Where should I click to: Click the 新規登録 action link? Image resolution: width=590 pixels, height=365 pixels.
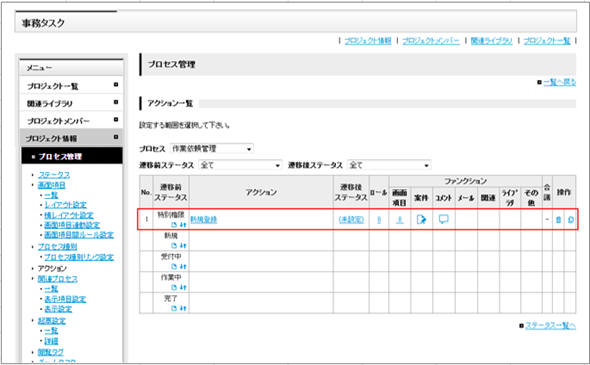[x=204, y=219]
